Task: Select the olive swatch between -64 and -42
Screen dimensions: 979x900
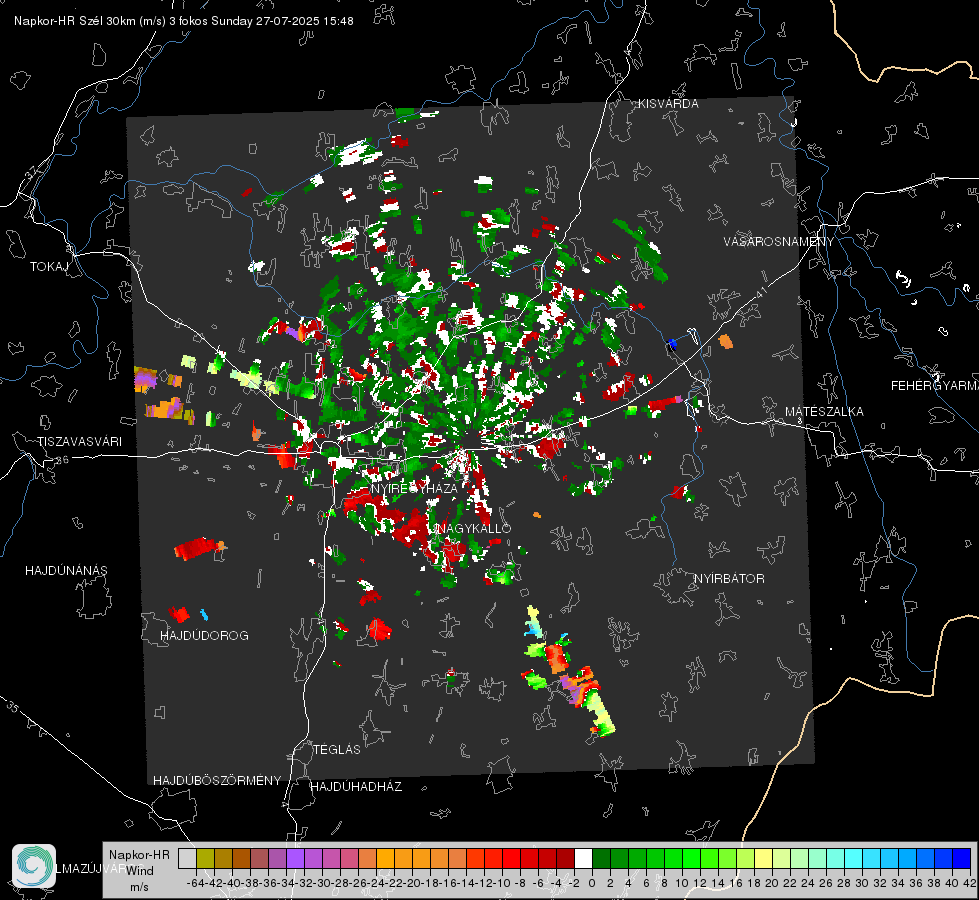Action: 205,859
